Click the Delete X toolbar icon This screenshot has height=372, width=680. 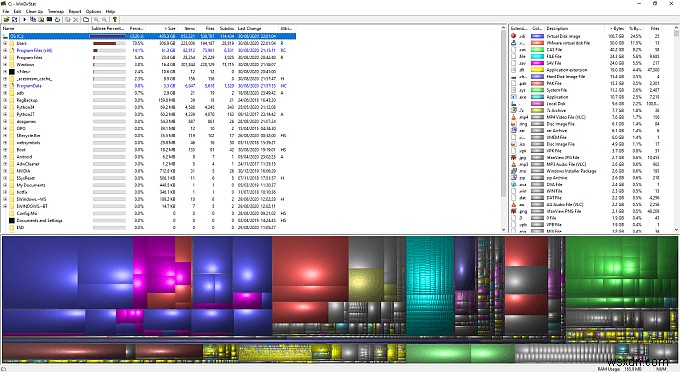tap(75, 20)
